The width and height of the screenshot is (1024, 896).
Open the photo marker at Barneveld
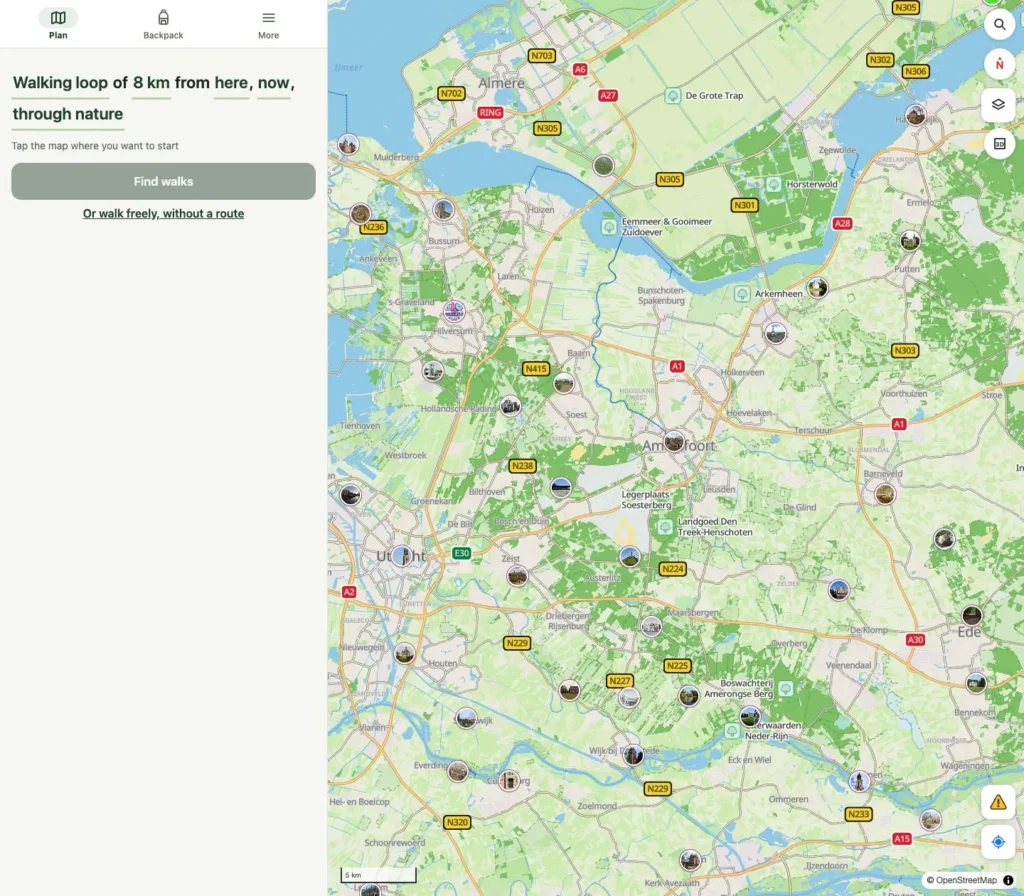[x=885, y=494]
